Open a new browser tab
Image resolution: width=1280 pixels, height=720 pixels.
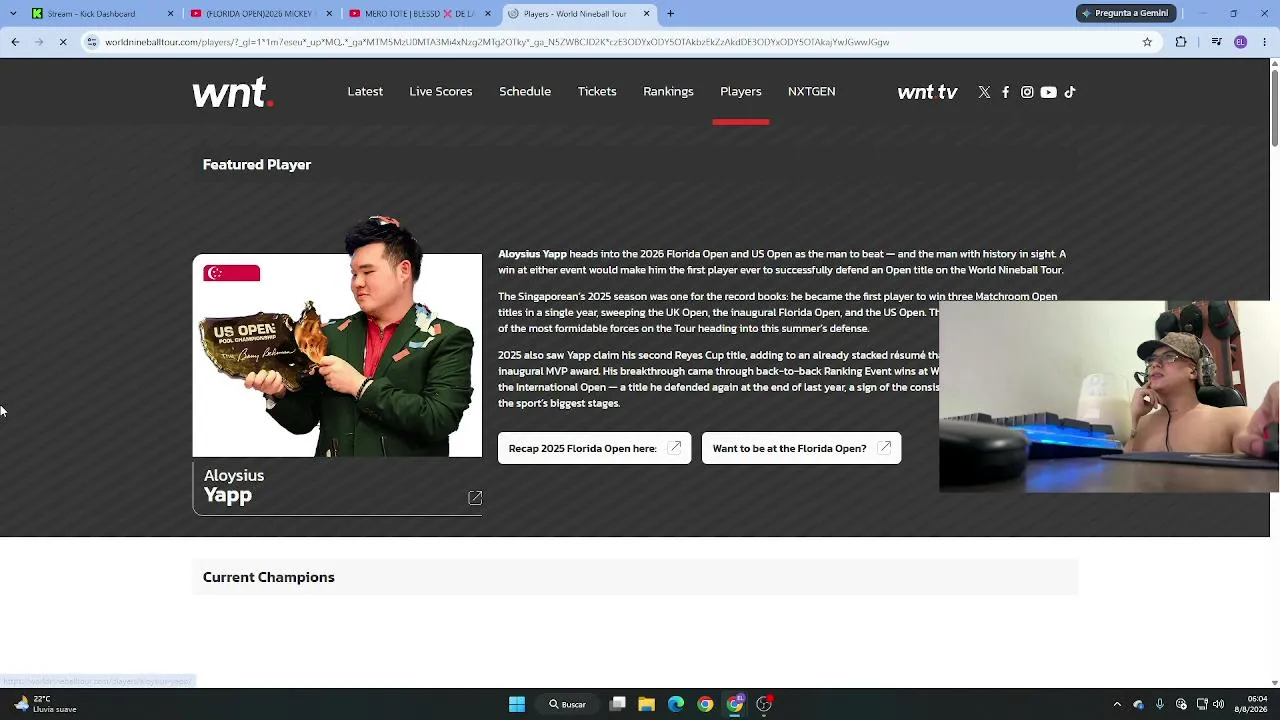[671, 13]
